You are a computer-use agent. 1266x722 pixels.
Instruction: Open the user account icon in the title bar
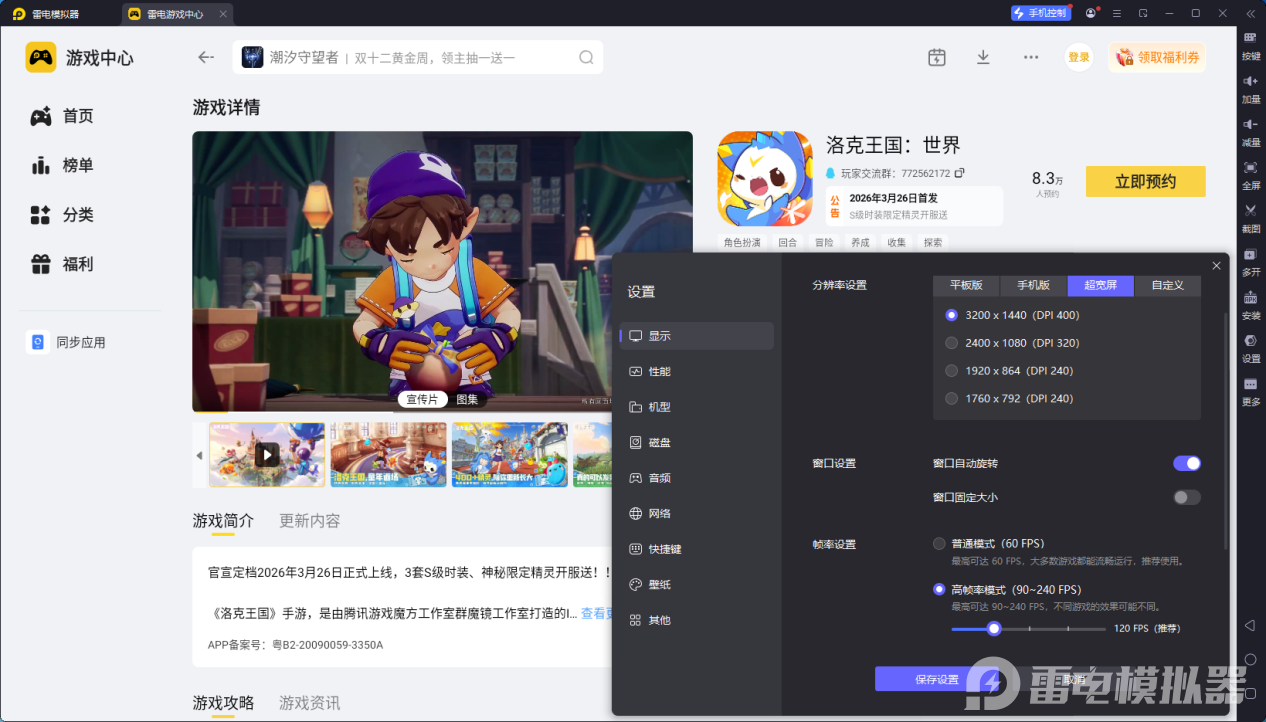(x=1090, y=13)
